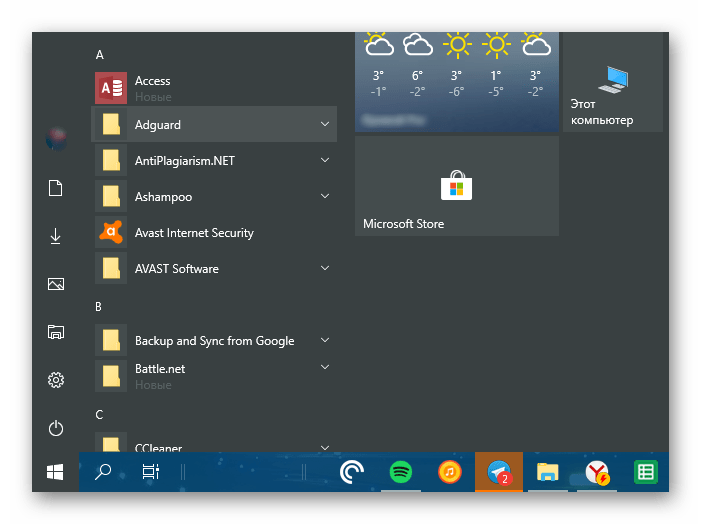Screen dimensions: 701x524
Task: Select AVAST Software entry text
Action: [x=177, y=269]
